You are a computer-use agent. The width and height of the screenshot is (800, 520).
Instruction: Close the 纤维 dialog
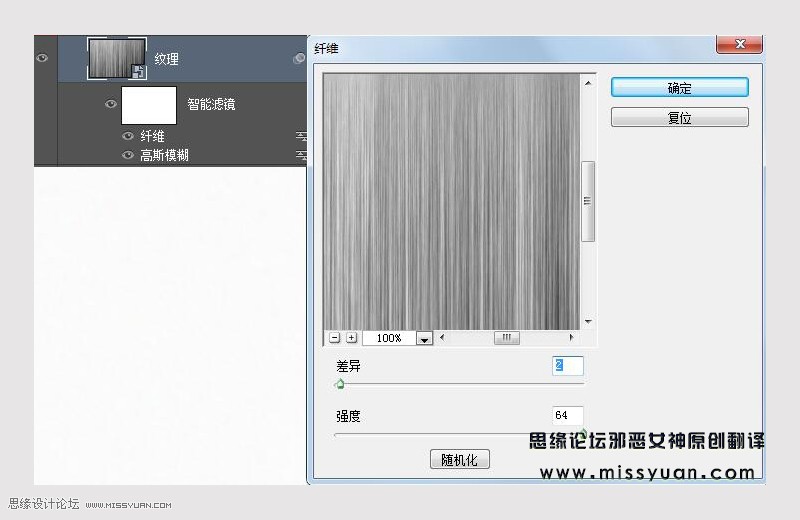coord(740,44)
